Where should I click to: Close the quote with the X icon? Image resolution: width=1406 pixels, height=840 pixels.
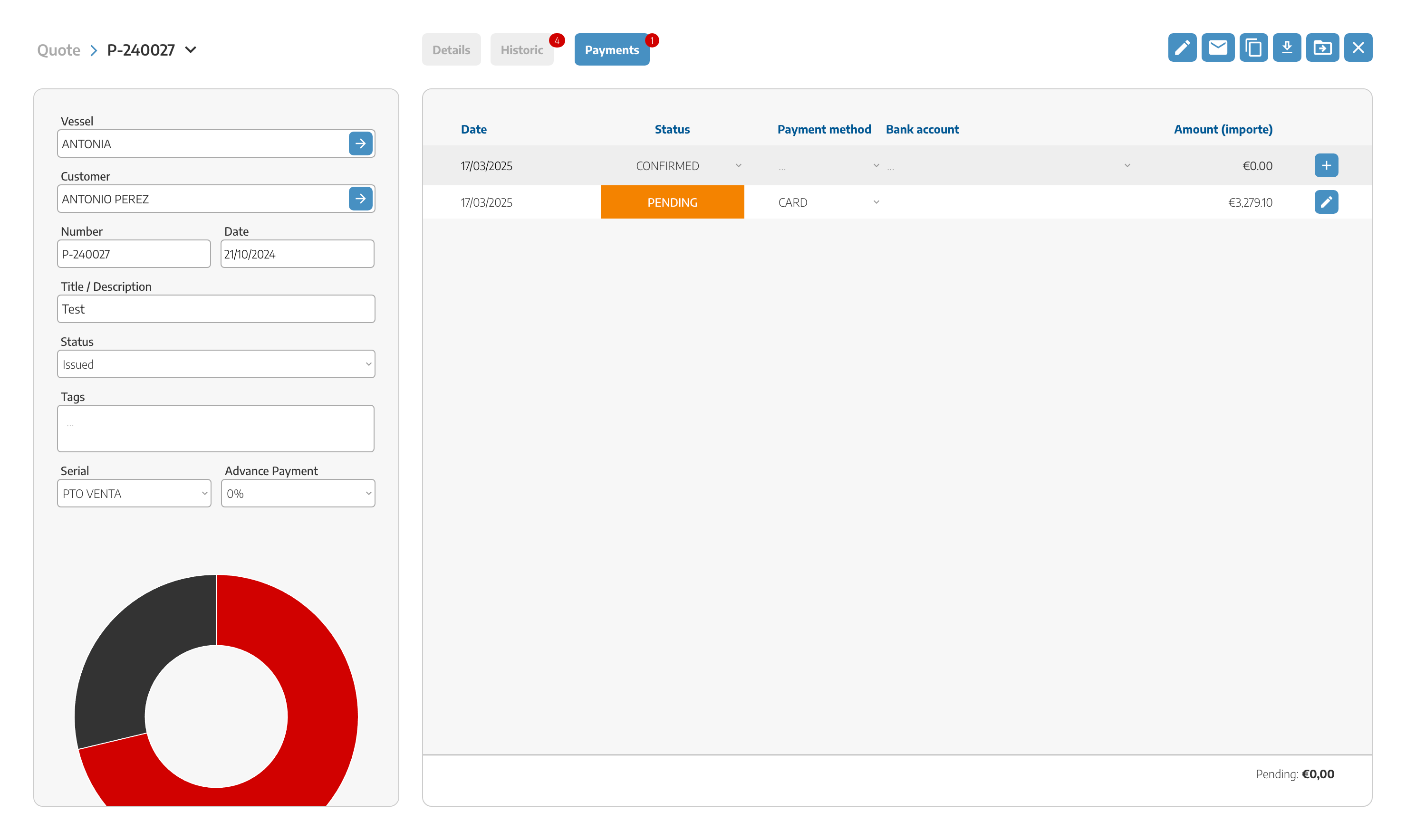(x=1358, y=48)
